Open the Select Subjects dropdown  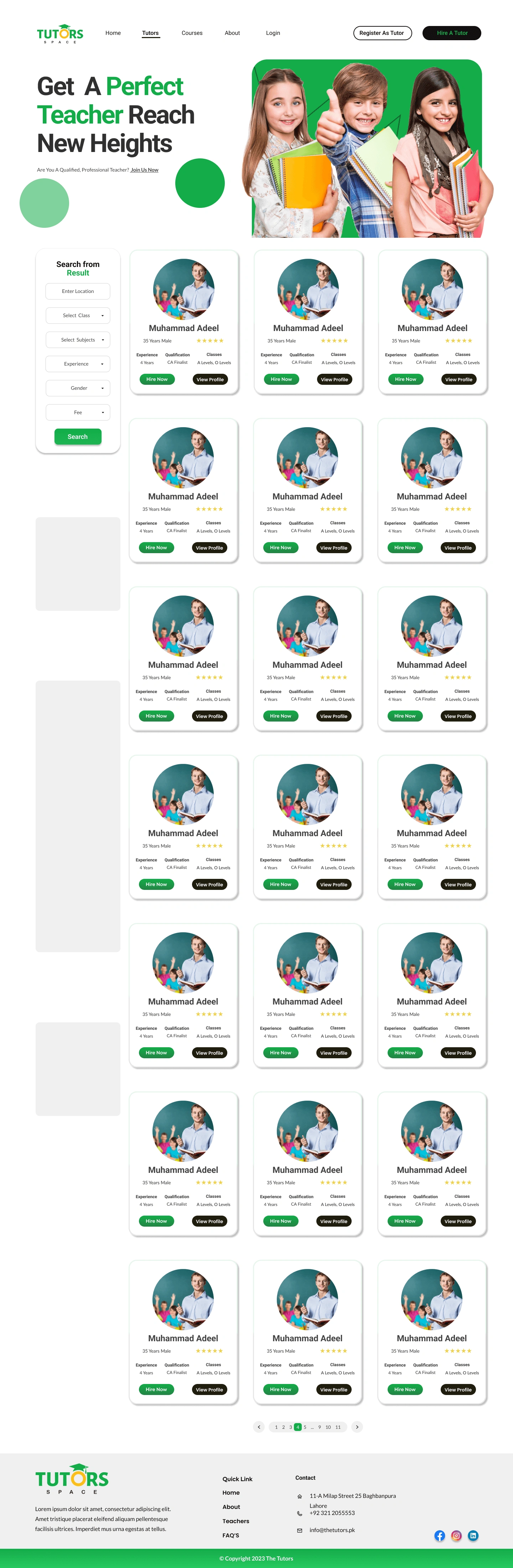78,340
